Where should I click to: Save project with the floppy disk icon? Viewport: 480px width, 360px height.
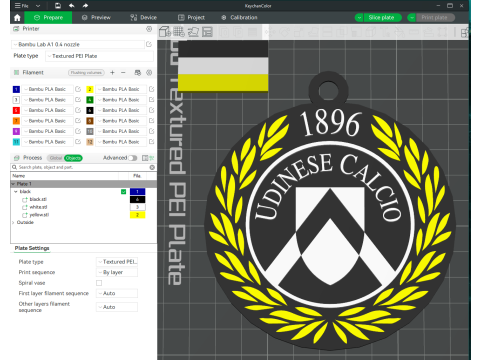pos(58,6)
